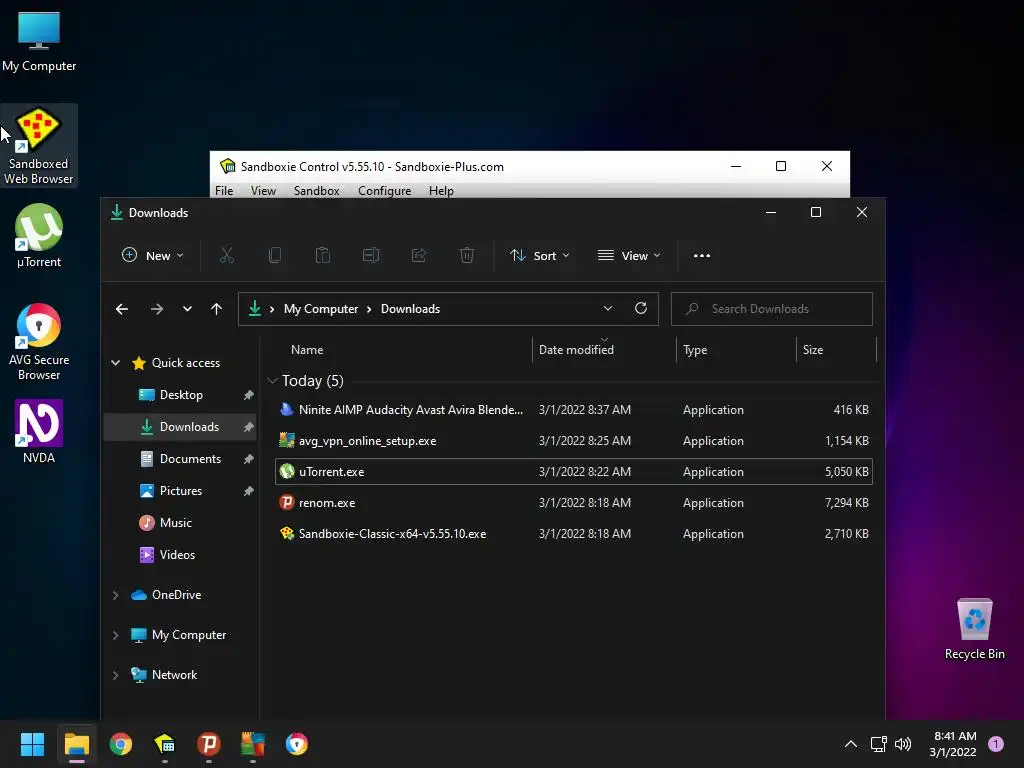1024x768 pixels.
Task: Expand the address bar history dropdown
Action: [608, 308]
